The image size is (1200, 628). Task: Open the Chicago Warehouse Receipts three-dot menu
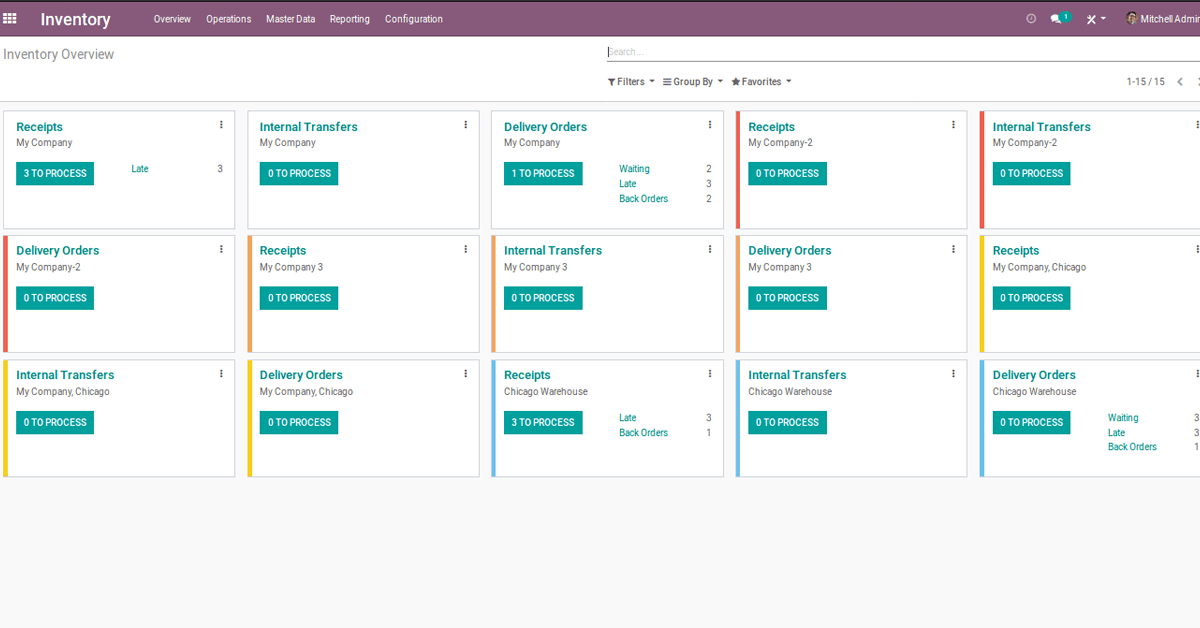point(709,373)
